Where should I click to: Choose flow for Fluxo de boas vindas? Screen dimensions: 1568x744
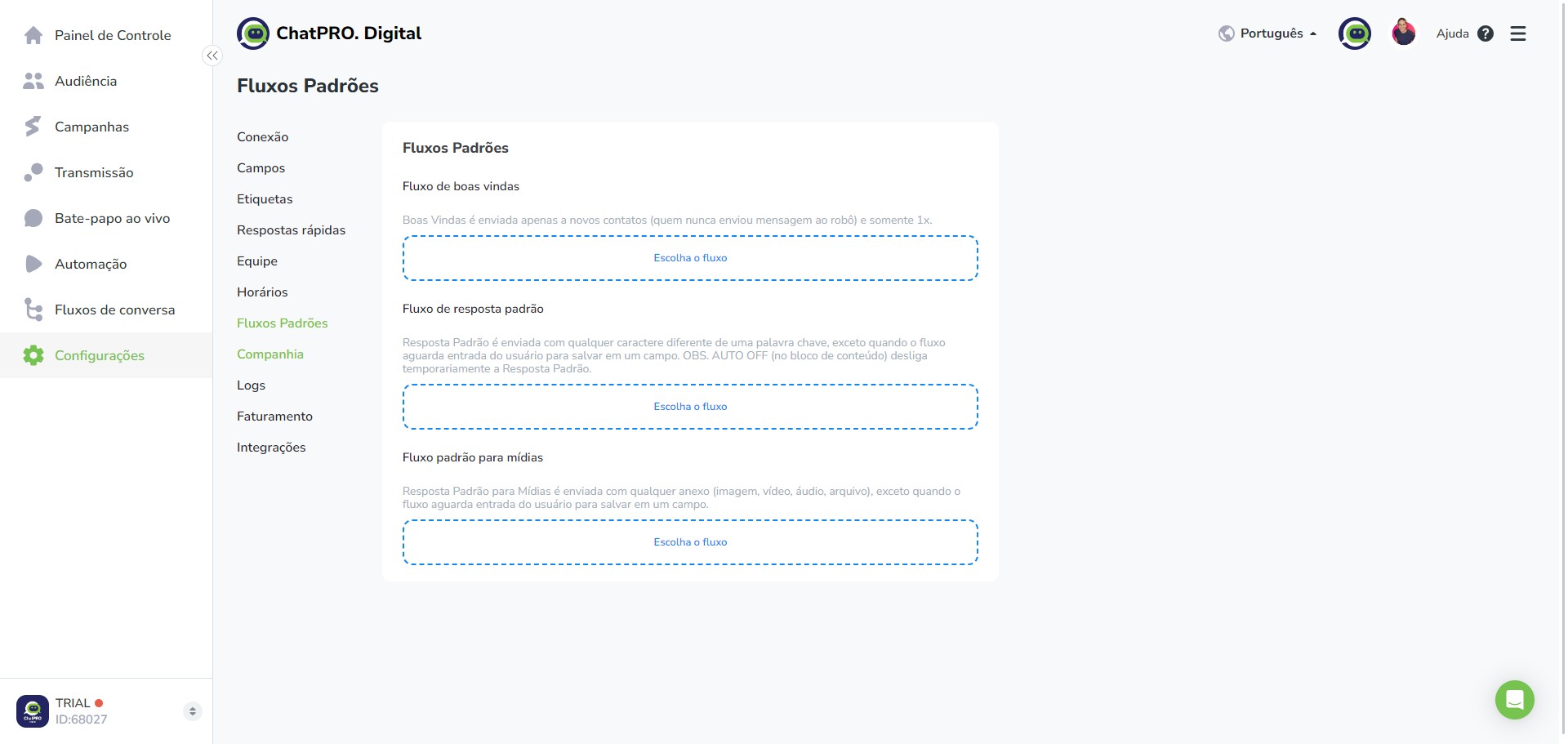pyautogui.click(x=690, y=258)
